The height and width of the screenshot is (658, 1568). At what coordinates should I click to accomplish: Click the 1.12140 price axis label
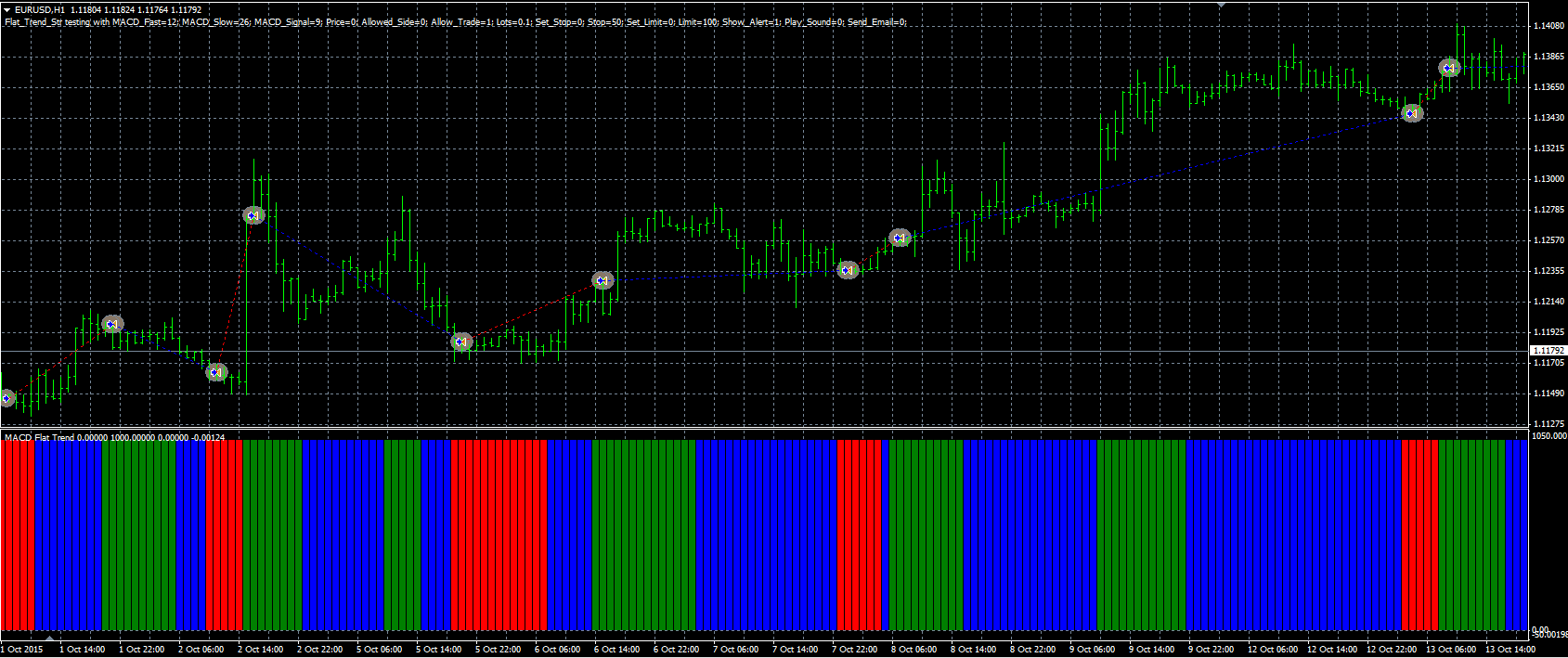(x=1549, y=302)
